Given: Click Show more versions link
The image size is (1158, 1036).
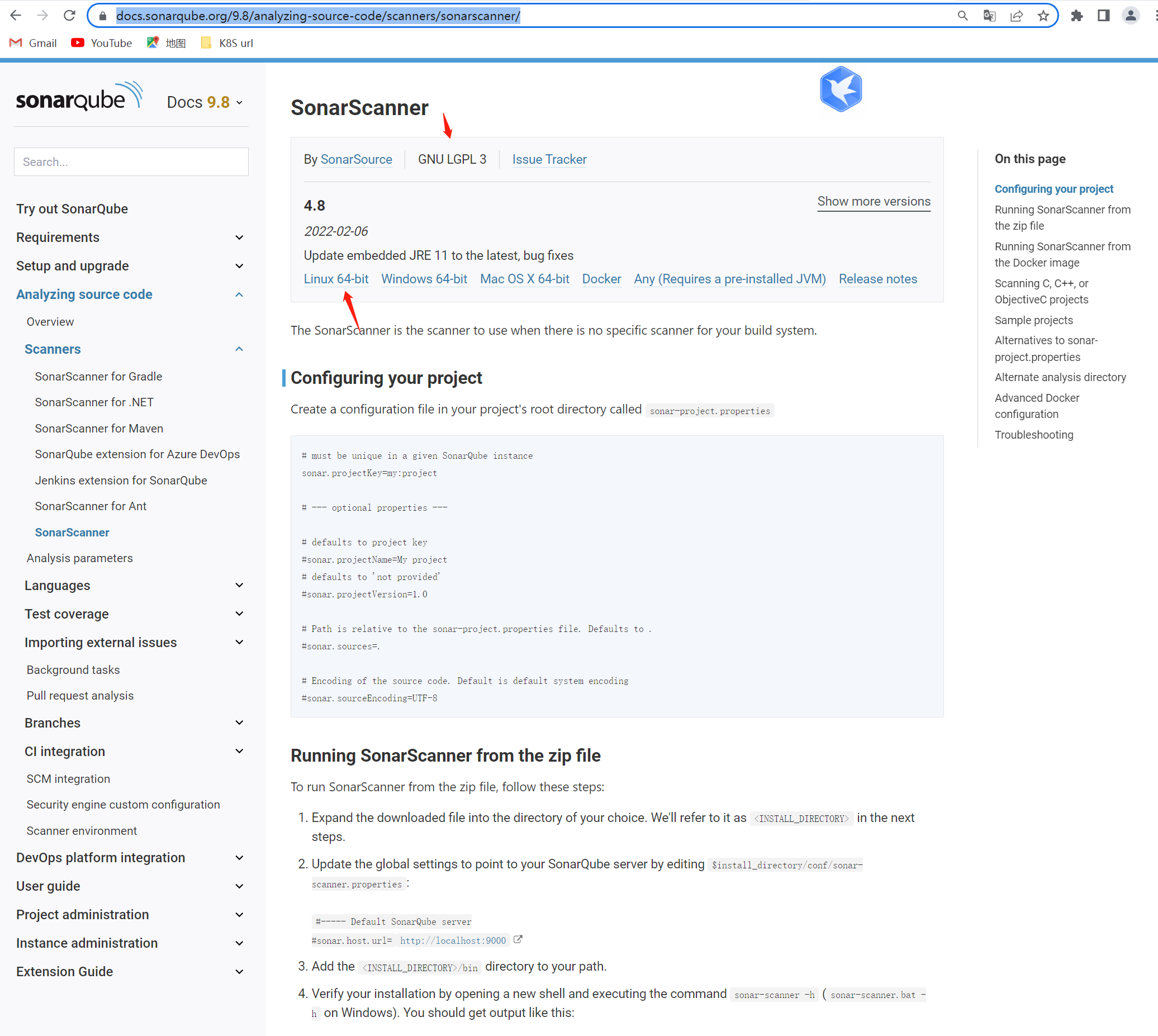Looking at the screenshot, I should pyautogui.click(x=874, y=202).
